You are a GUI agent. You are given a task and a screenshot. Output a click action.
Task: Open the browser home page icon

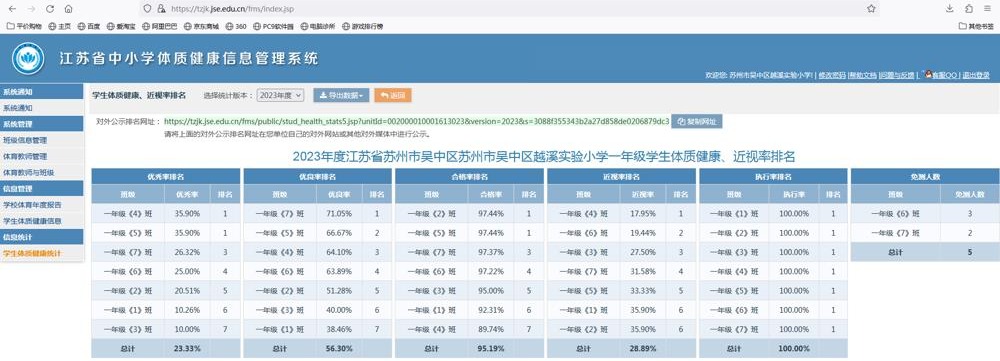[x=68, y=9]
